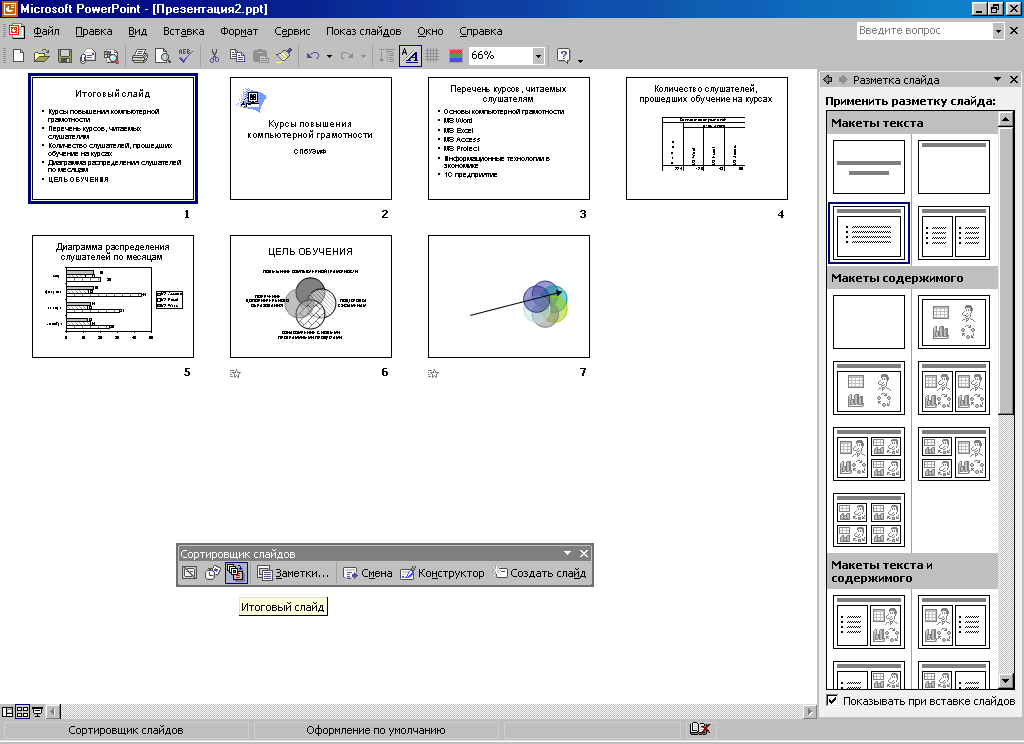Go forward in the task pane
The height and width of the screenshot is (744, 1024).
842,80
